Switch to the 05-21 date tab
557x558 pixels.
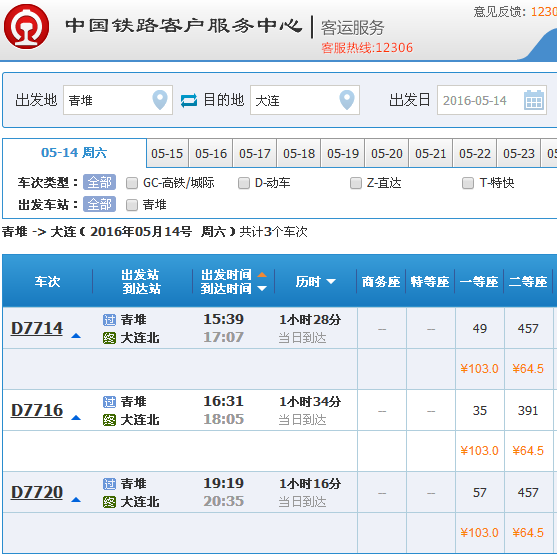pyautogui.click(x=431, y=154)
